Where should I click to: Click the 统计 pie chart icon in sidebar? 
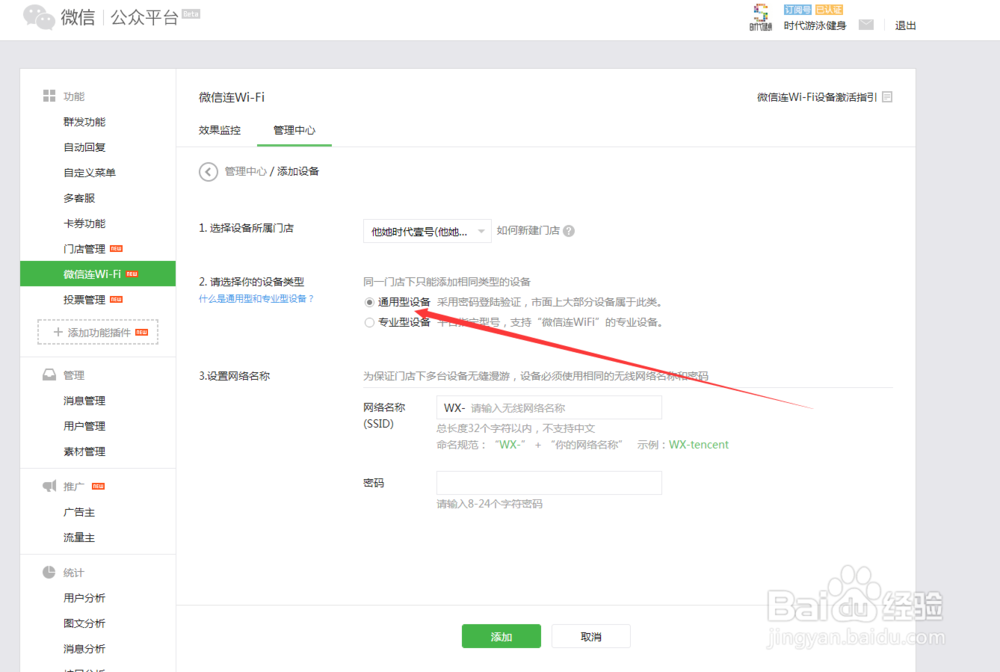[49, 572]
